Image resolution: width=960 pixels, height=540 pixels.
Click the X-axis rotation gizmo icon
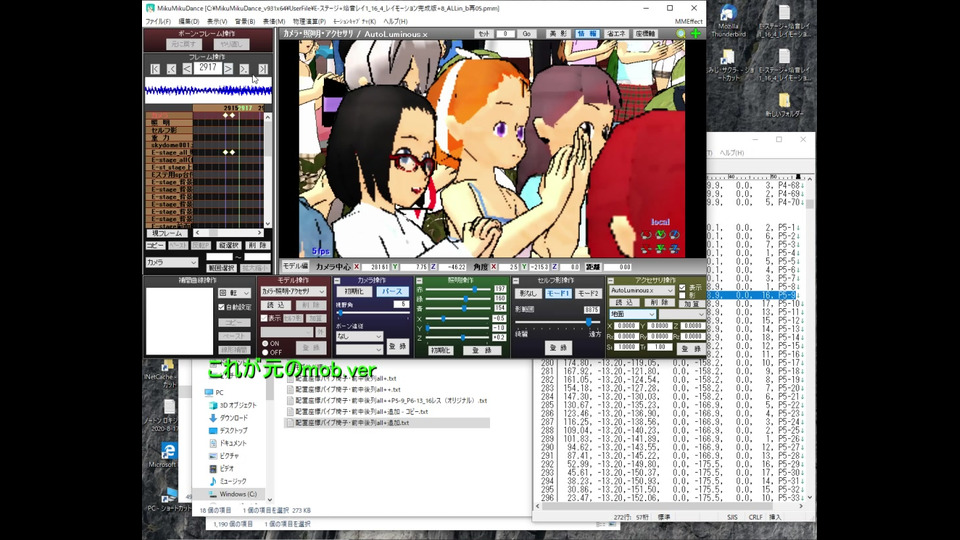point(646,235)
